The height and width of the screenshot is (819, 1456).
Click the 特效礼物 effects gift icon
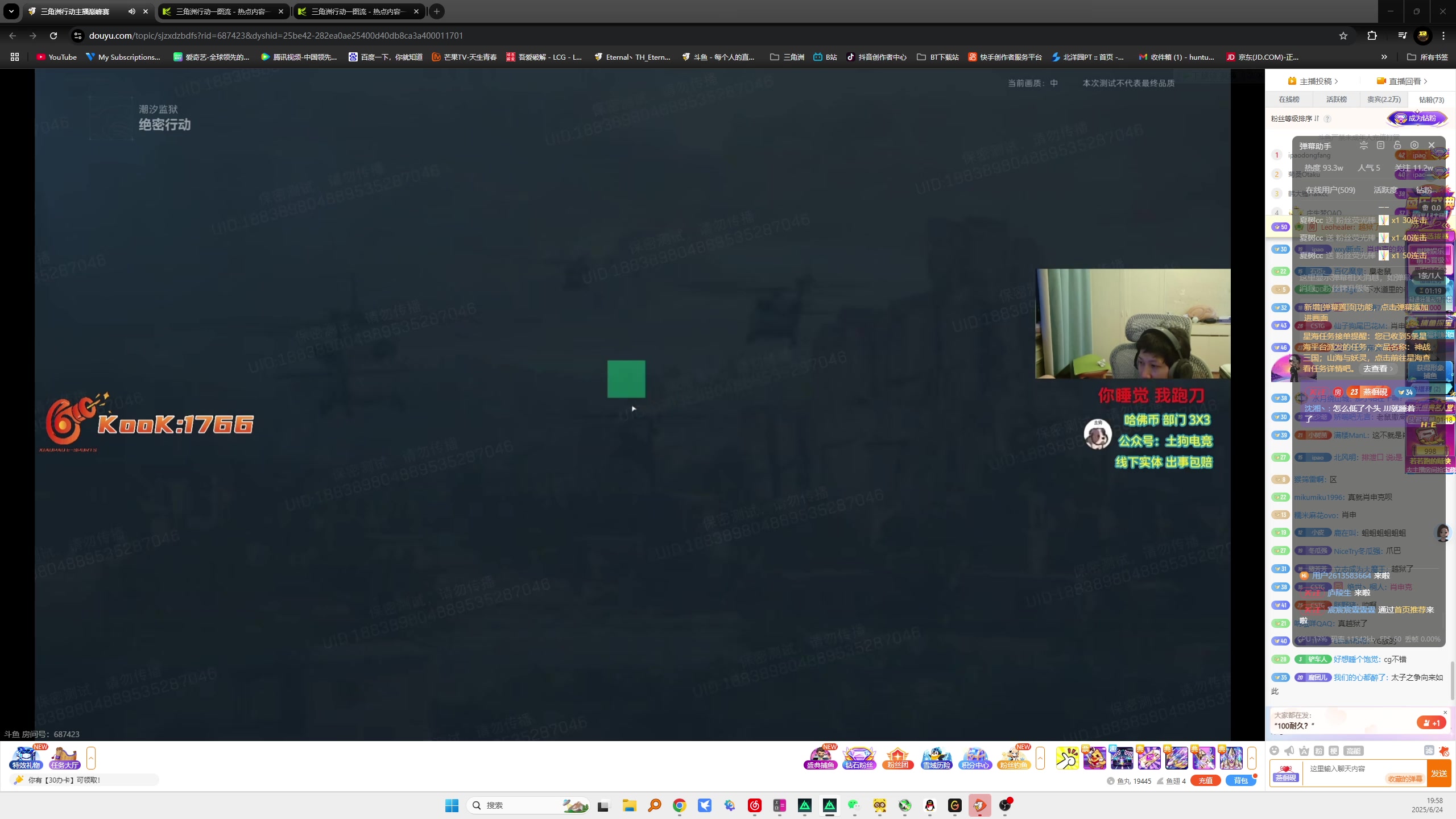click(26, 758)
